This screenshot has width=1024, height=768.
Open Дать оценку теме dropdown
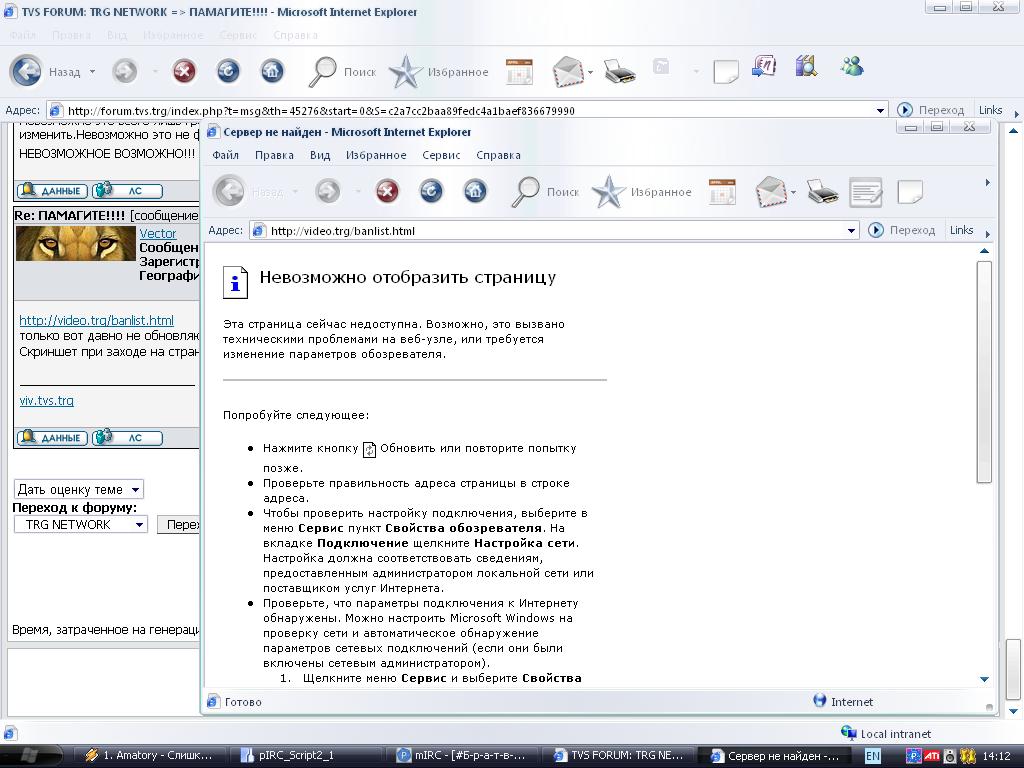(x=79, y=489)
